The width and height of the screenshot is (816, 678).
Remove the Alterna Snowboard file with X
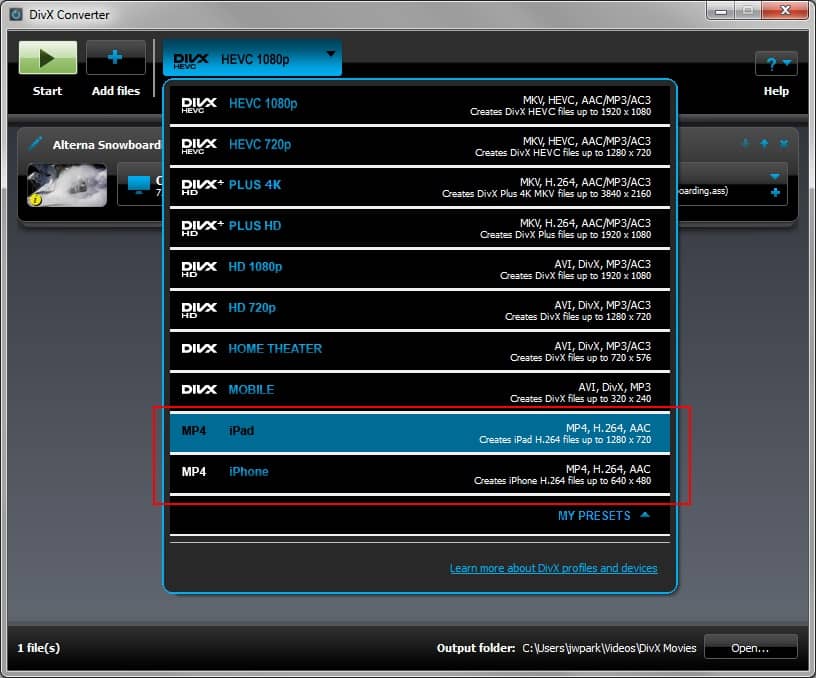click(x=784, y=143)
